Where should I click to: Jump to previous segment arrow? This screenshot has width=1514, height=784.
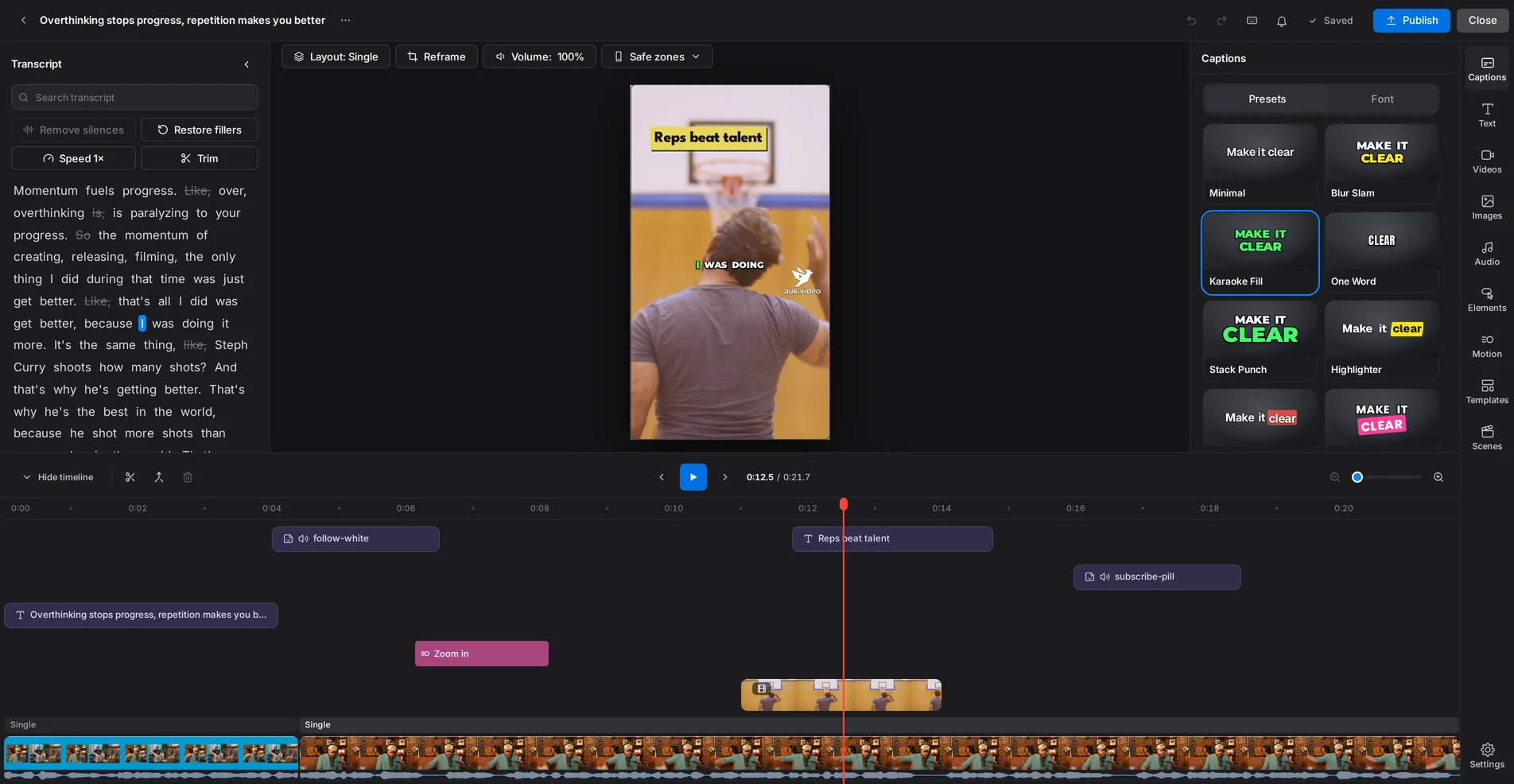(662, 477)
